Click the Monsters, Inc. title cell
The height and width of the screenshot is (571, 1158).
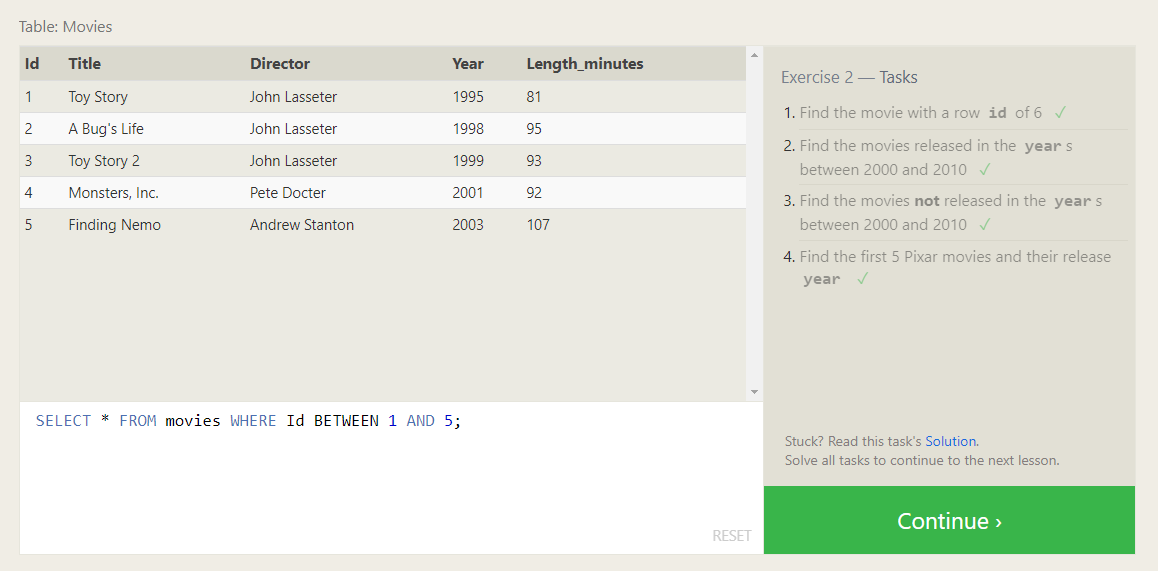[x=114, y=193]
